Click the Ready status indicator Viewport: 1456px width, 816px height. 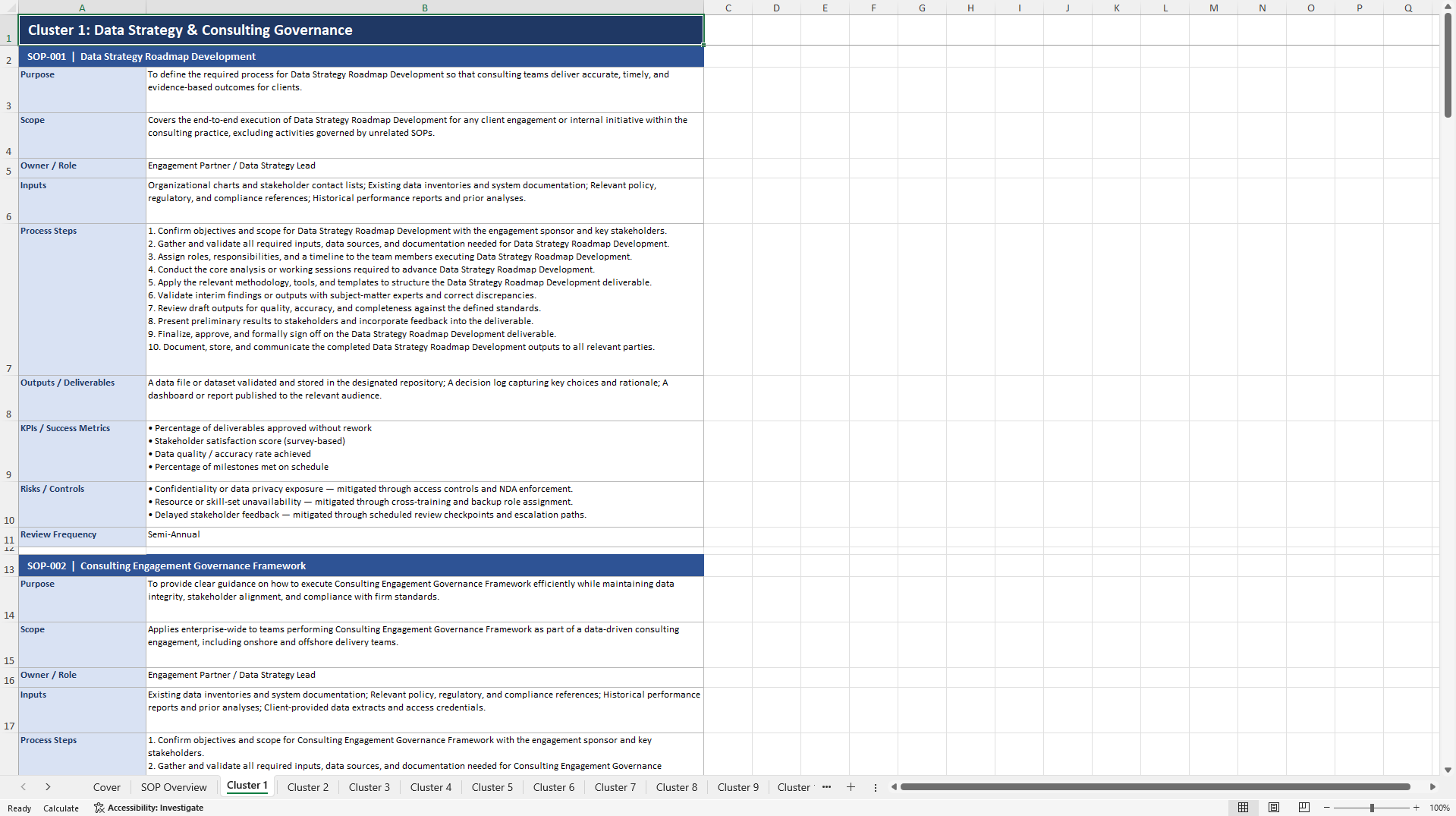[20, 808]
